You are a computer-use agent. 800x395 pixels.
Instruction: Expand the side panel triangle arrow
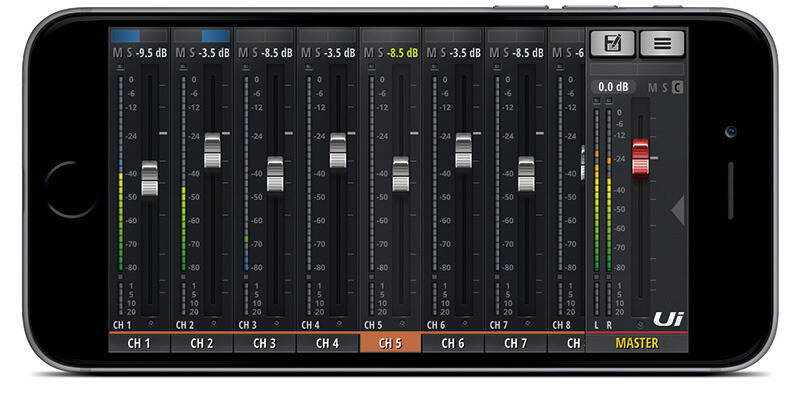678,210
